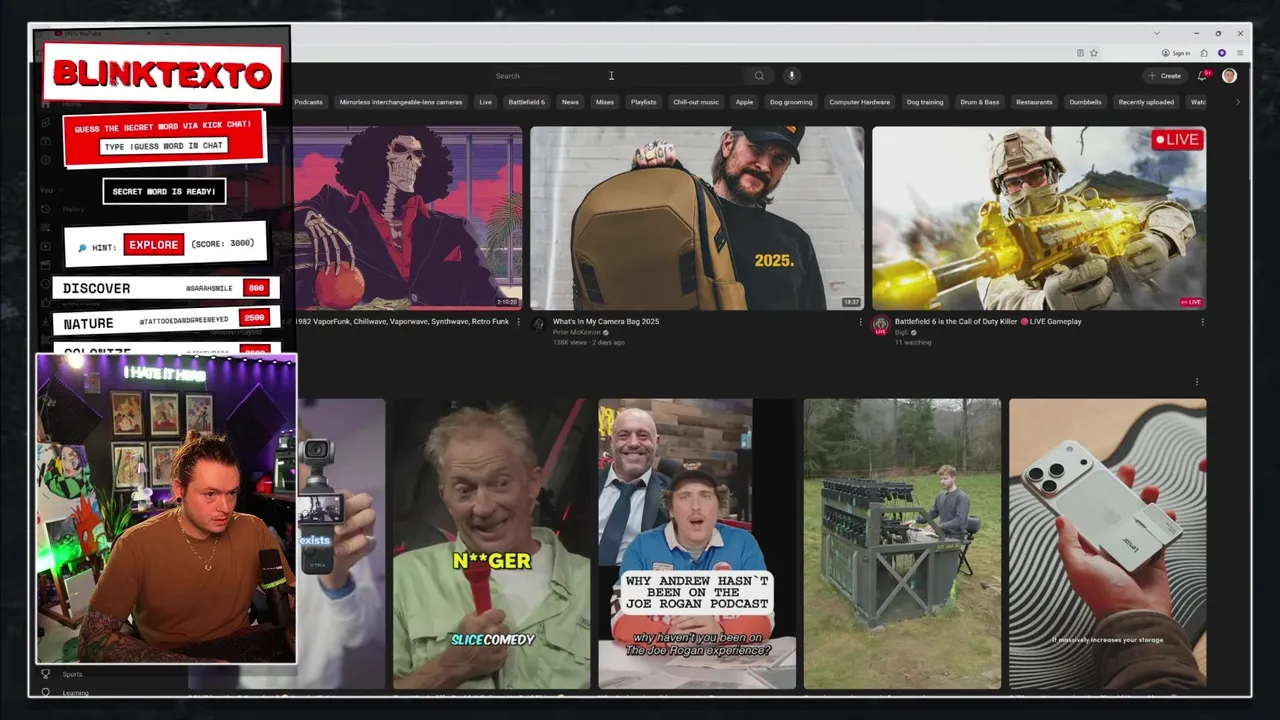Select the Dog grooming chip
This screenshot has width=1280, height=720.
point(791,102)
